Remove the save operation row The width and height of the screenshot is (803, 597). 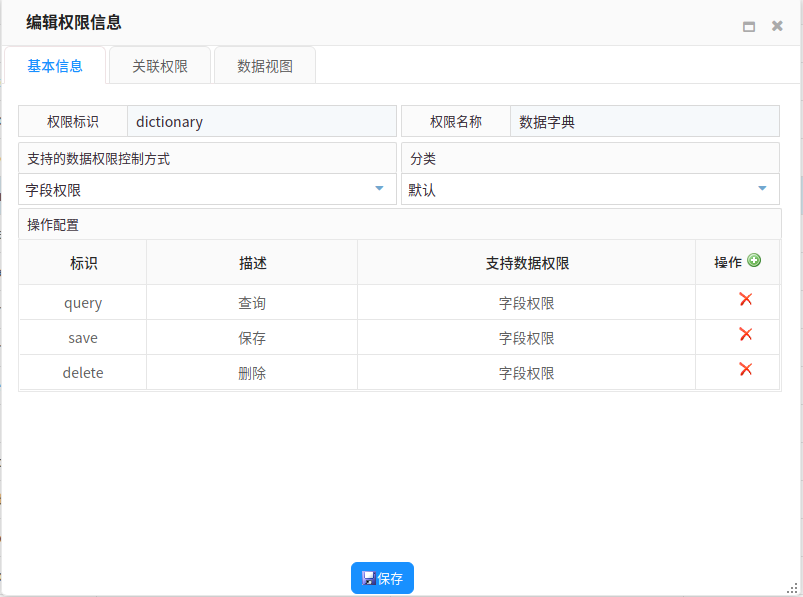[x=745, y=334]
